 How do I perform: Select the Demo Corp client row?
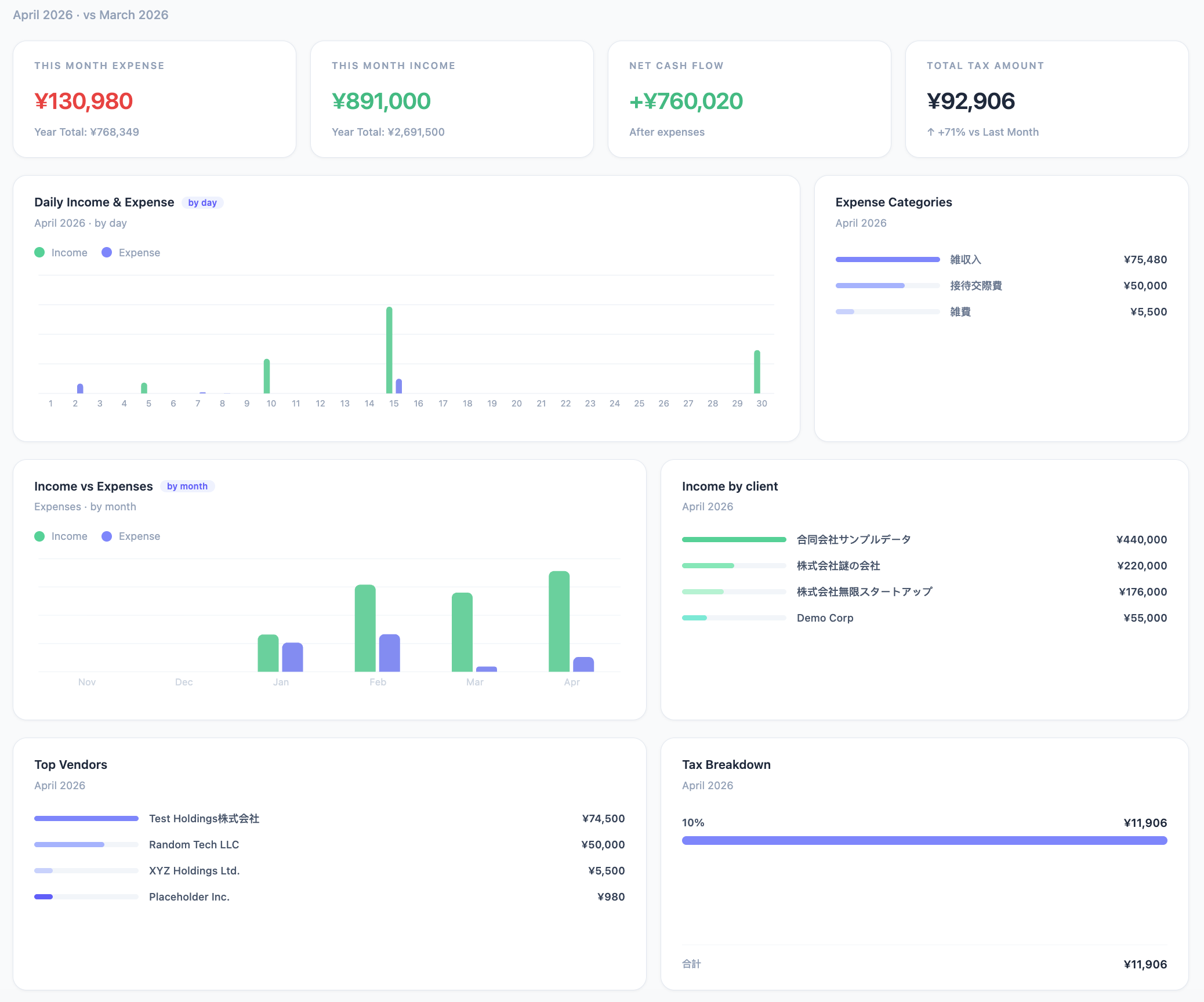825,618
